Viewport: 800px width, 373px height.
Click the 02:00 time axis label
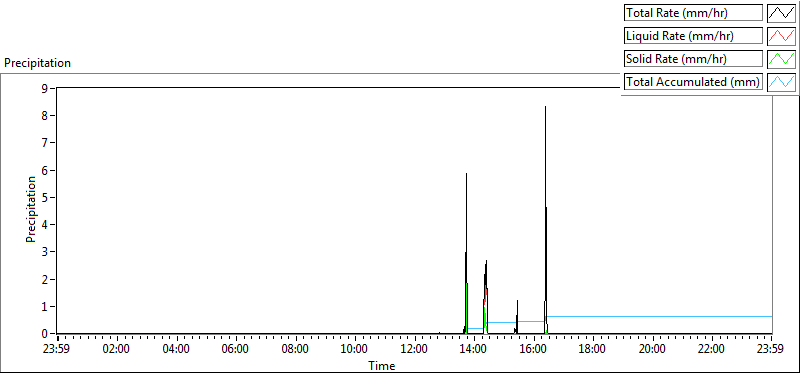tap(117, 350)
